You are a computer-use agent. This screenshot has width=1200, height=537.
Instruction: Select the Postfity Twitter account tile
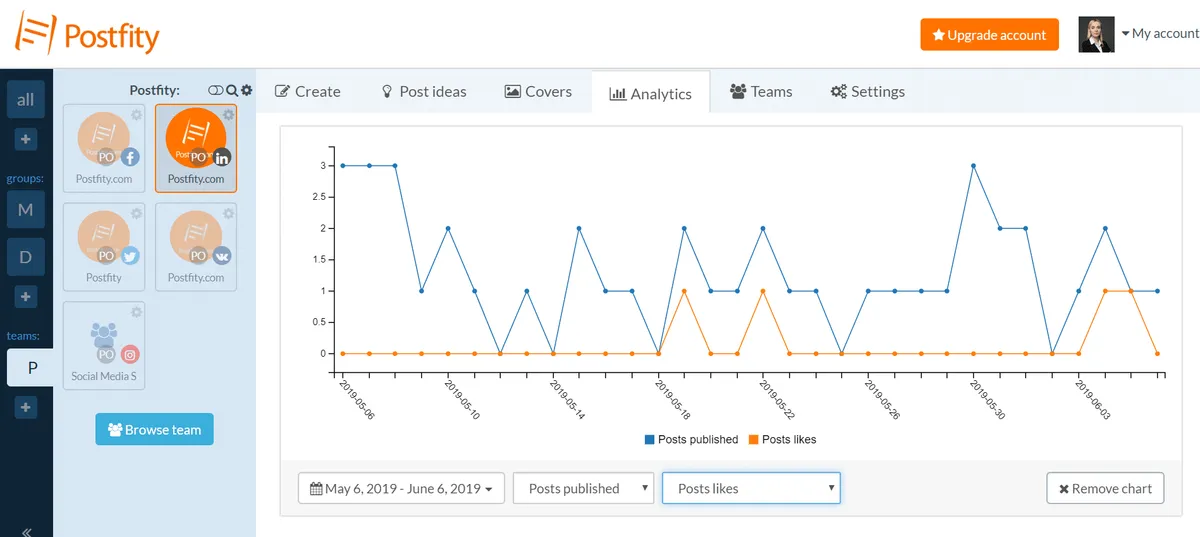pyautogui.click(x=104, y=247)
